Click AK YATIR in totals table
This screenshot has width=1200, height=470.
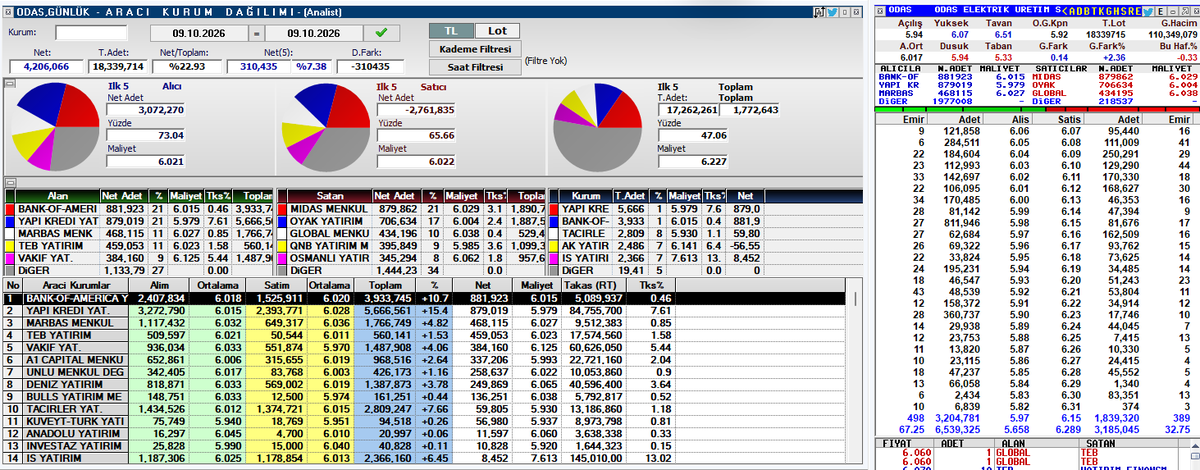(586, 245)
